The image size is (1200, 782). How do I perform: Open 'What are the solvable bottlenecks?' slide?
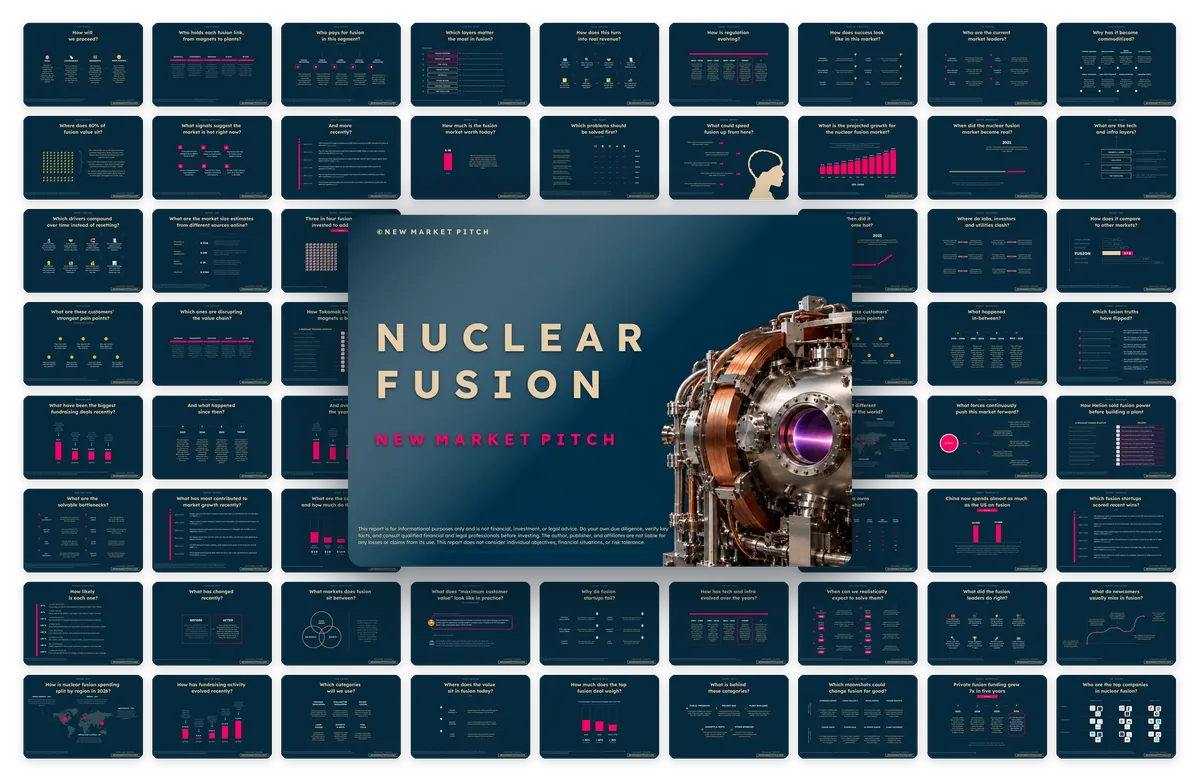point(83,531)
